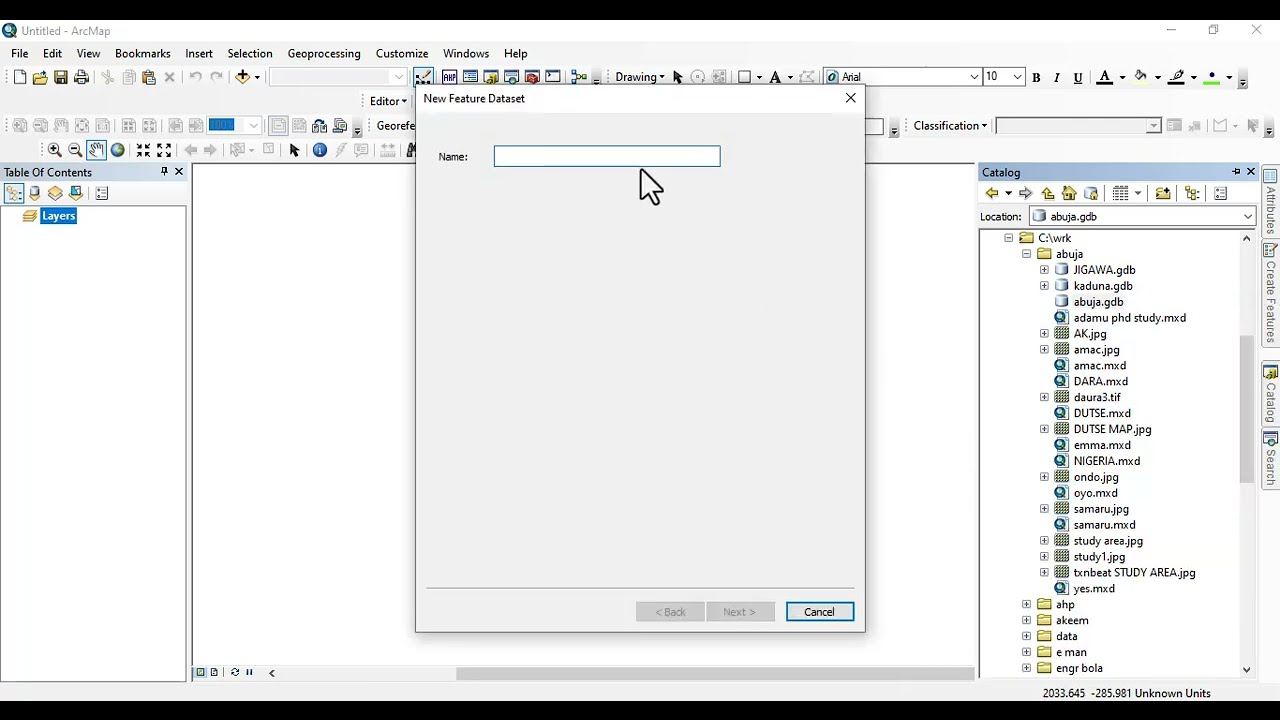Close the New Feature Dataset dialog with X
Screen dimensions: 1280x720
coord(851,98)
